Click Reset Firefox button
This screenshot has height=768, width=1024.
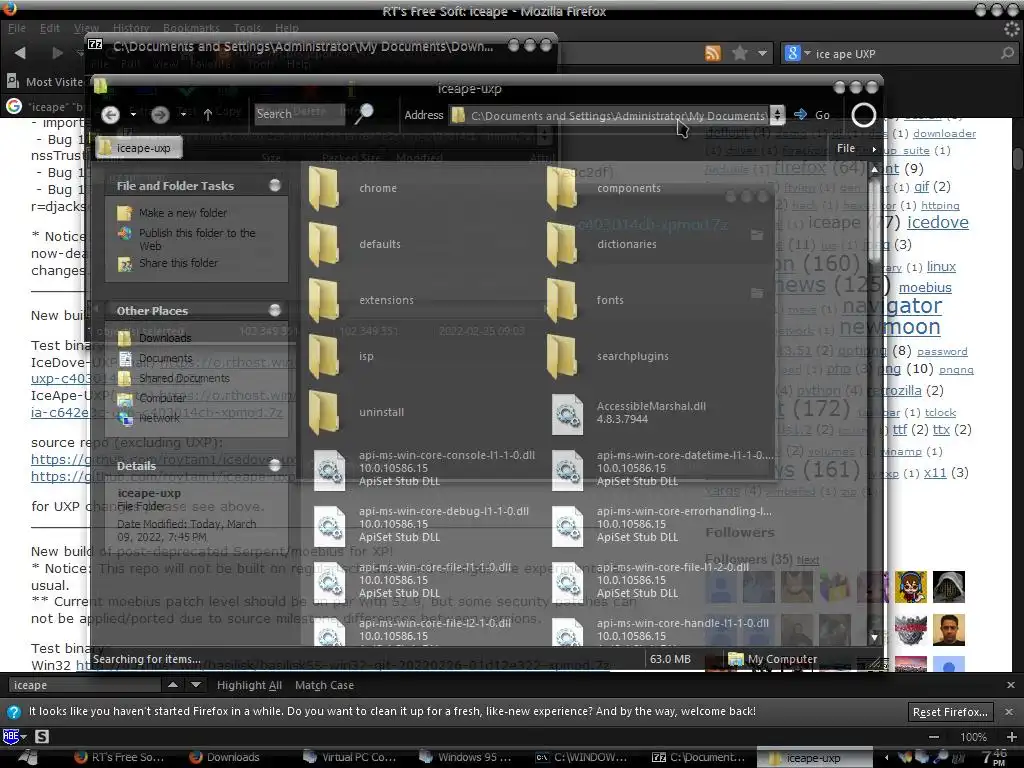click(950, 712)
